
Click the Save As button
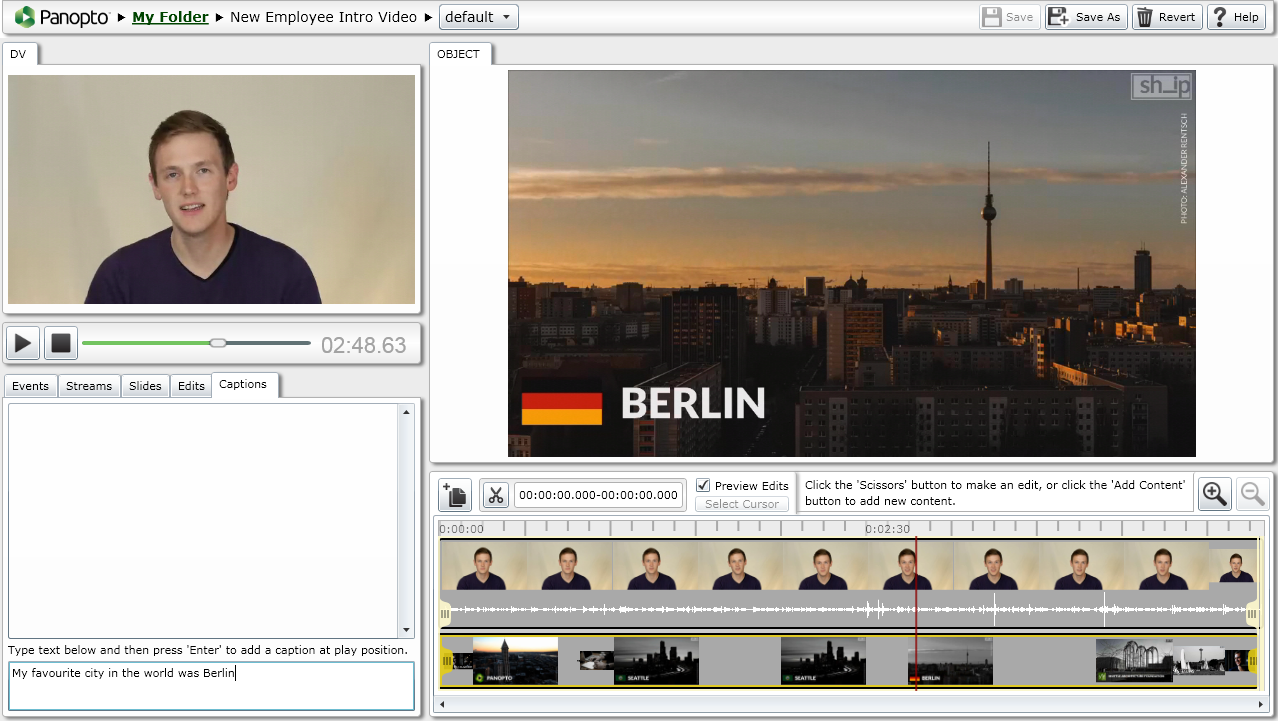[x=1085, y=17]
